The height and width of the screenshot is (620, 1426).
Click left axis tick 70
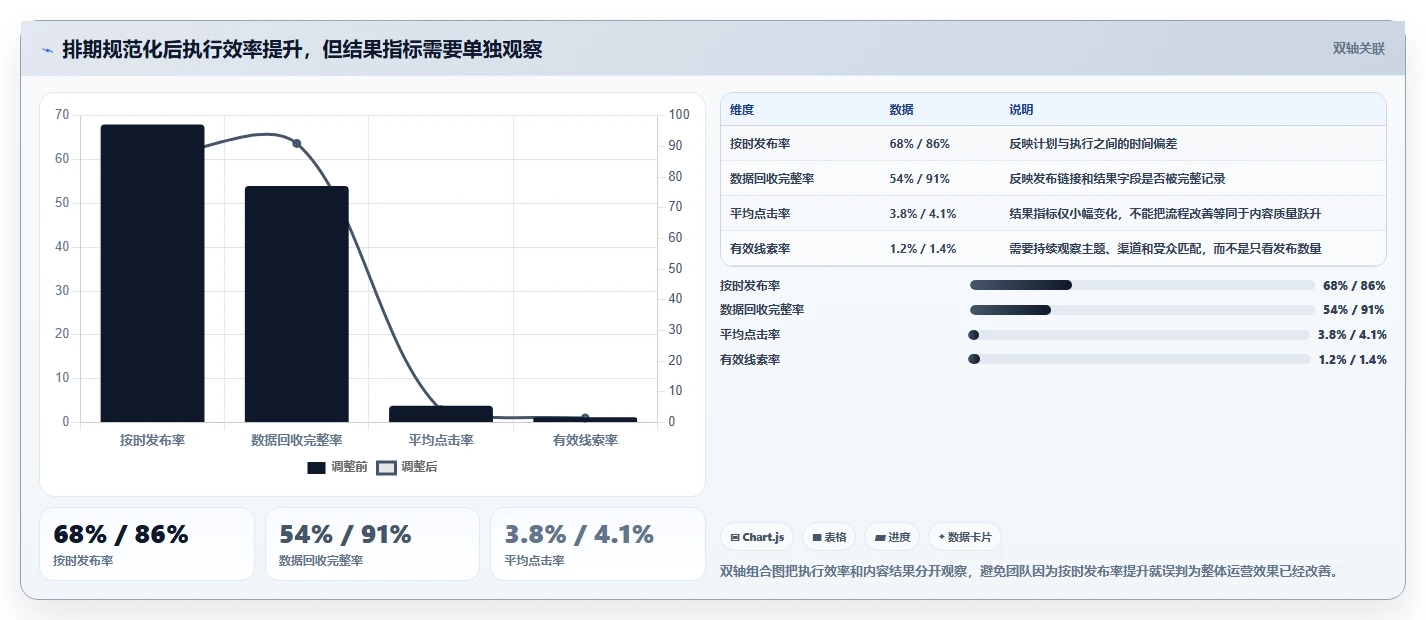(62, 115)
